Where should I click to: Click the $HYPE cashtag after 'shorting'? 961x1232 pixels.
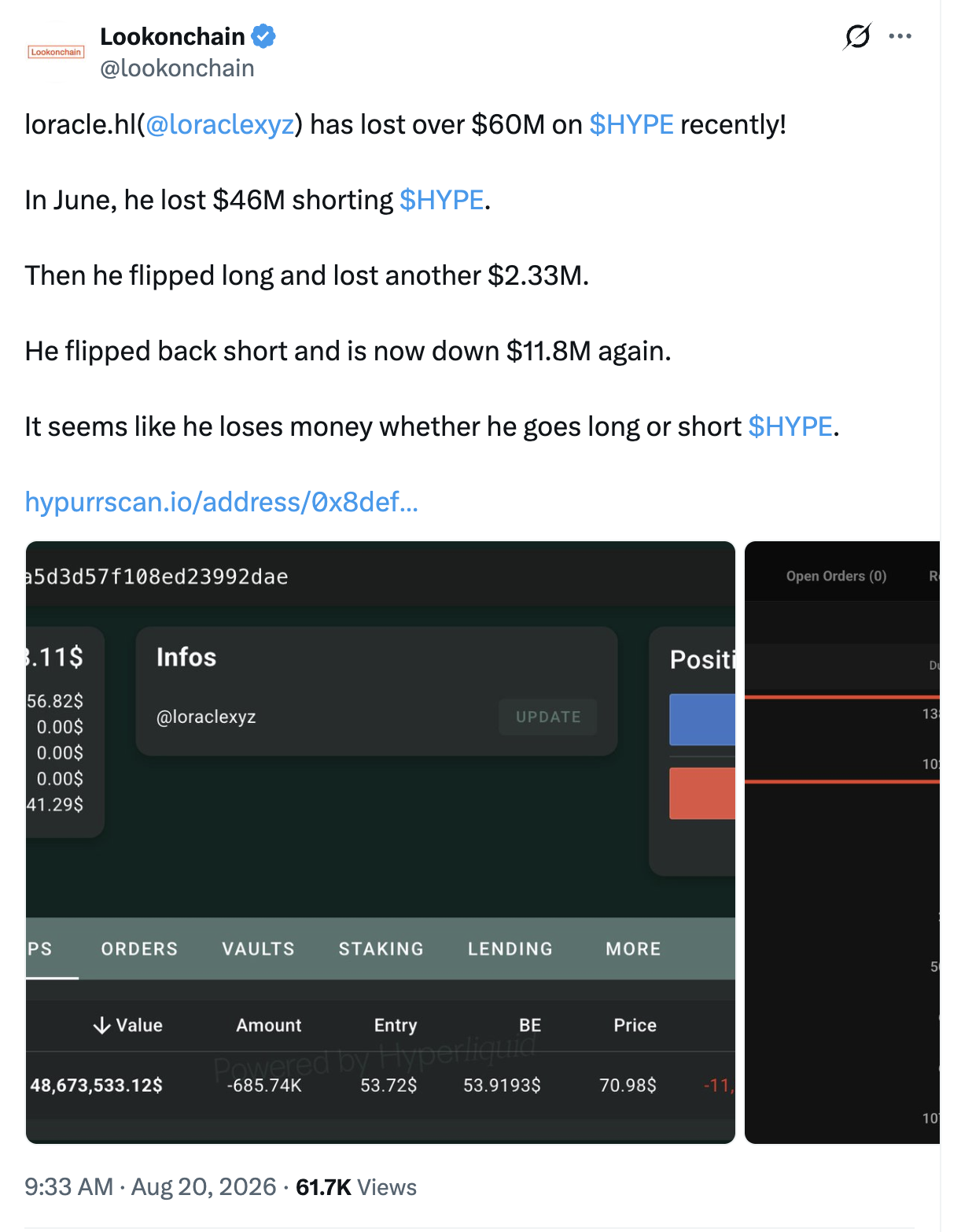pos(441,200)
